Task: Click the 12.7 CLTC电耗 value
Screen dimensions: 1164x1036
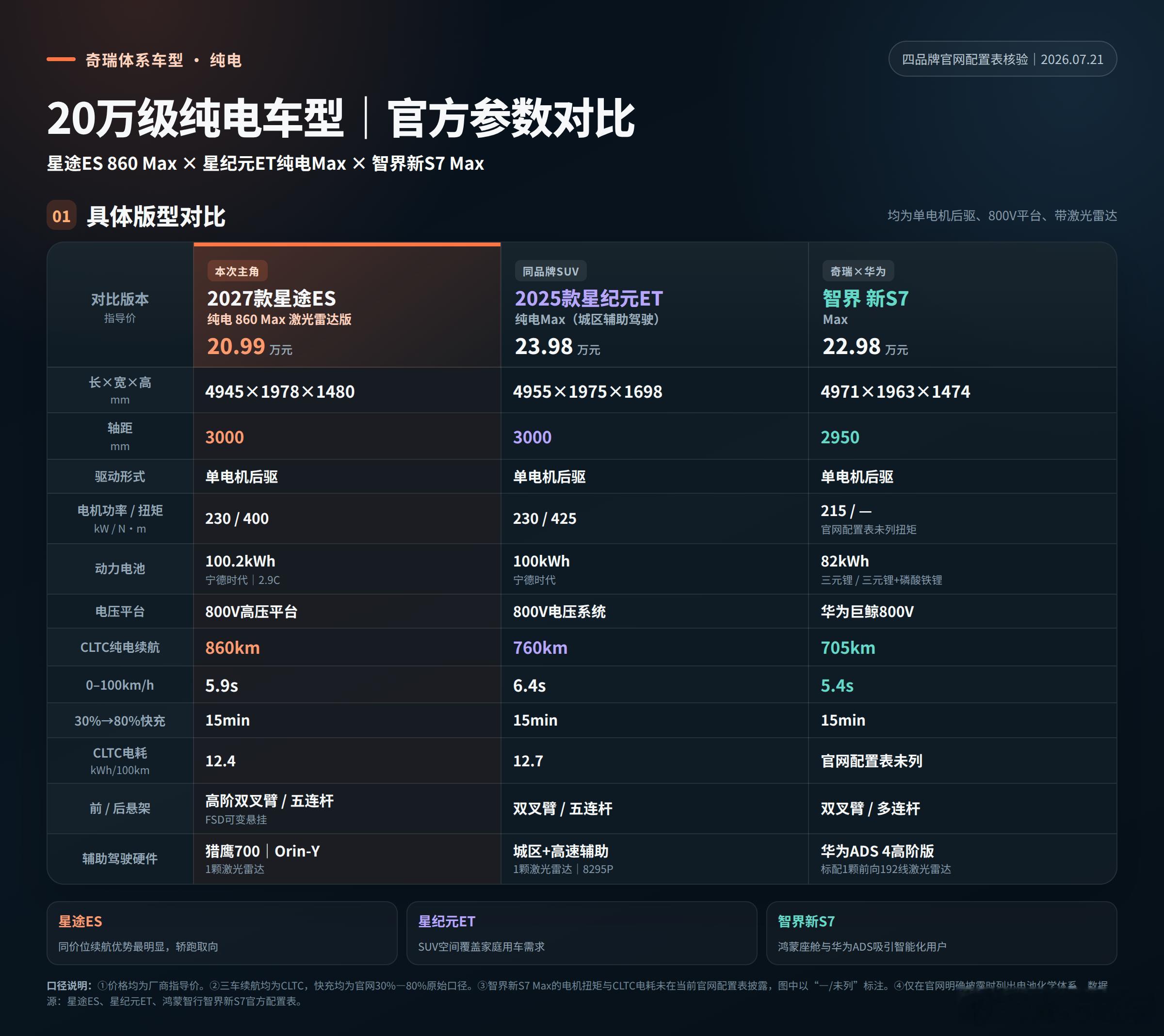Action: click(x=528, y=761)
